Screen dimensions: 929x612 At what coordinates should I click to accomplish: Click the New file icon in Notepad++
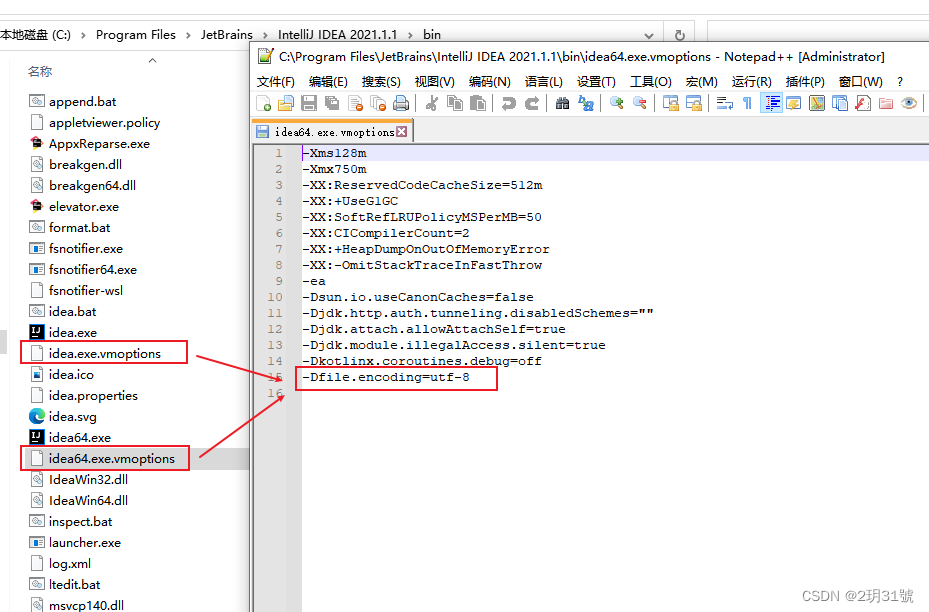pos(264,104)
